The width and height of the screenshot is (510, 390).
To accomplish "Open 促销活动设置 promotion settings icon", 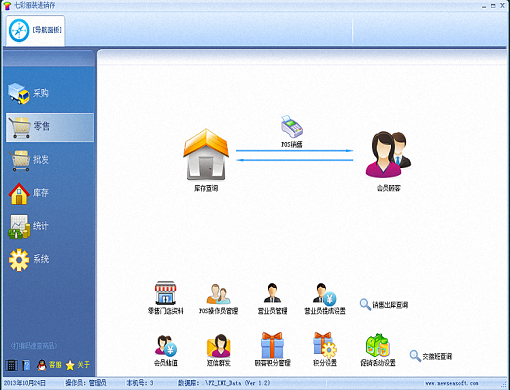I will (x=378, y=345).
